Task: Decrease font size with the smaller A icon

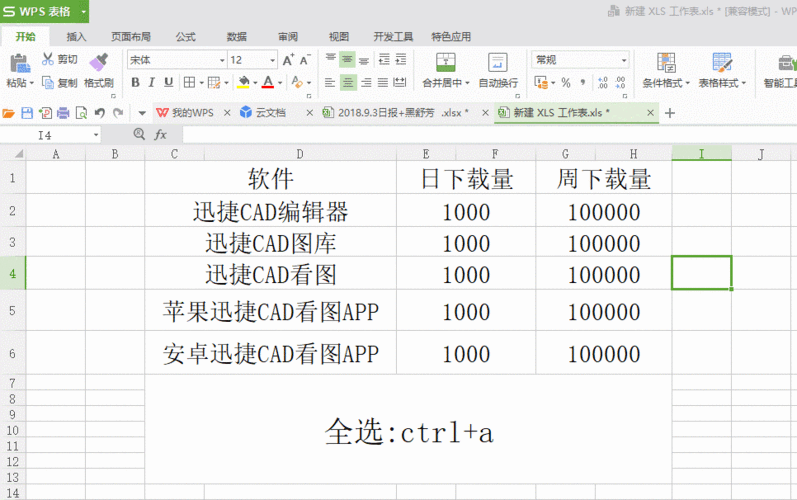Action: click(x=304, y=60)
